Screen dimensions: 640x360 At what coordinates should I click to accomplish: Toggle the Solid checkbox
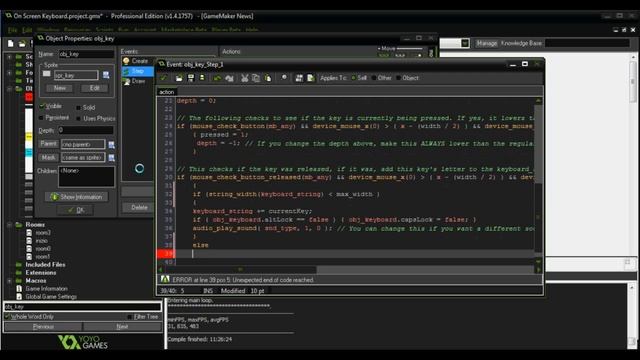pos(78,108)
